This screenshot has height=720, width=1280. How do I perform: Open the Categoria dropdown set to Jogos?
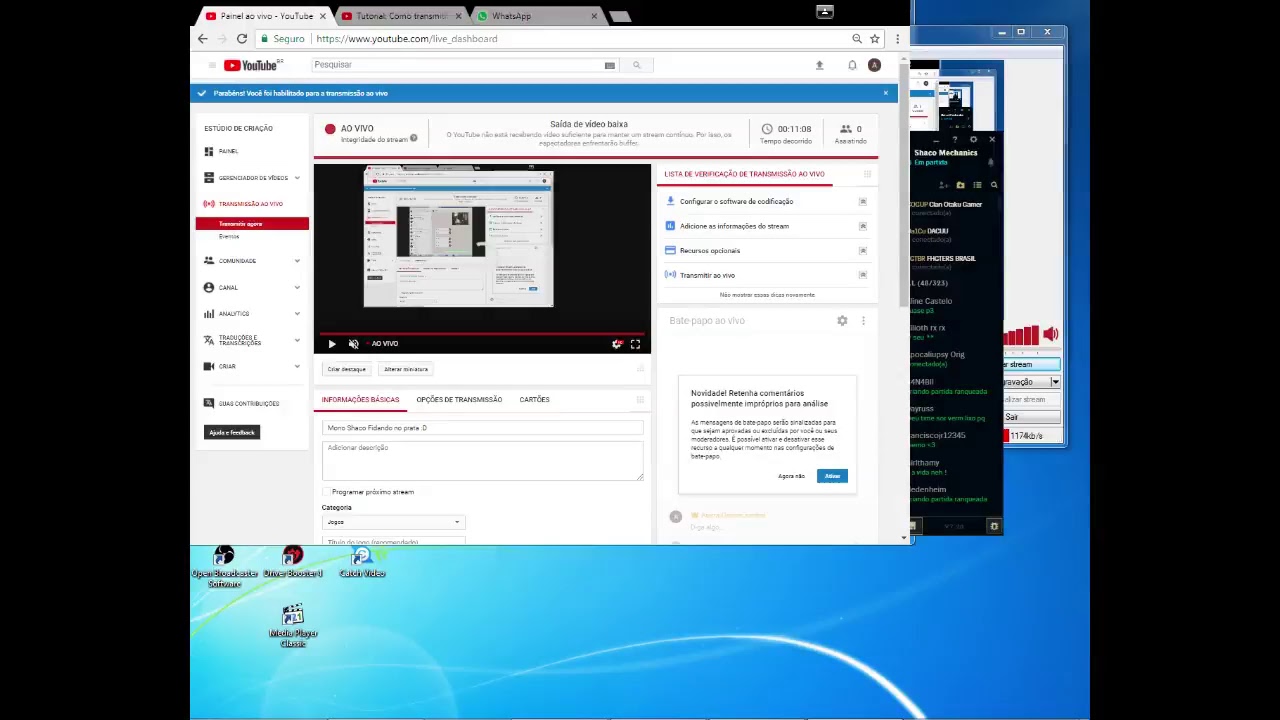393,522
